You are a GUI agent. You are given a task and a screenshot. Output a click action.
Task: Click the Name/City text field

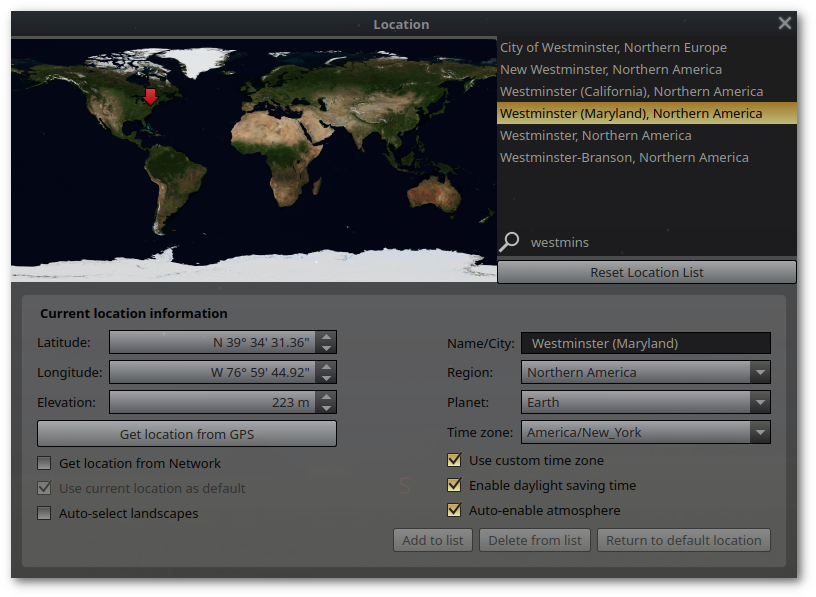(x=646, y=344)
